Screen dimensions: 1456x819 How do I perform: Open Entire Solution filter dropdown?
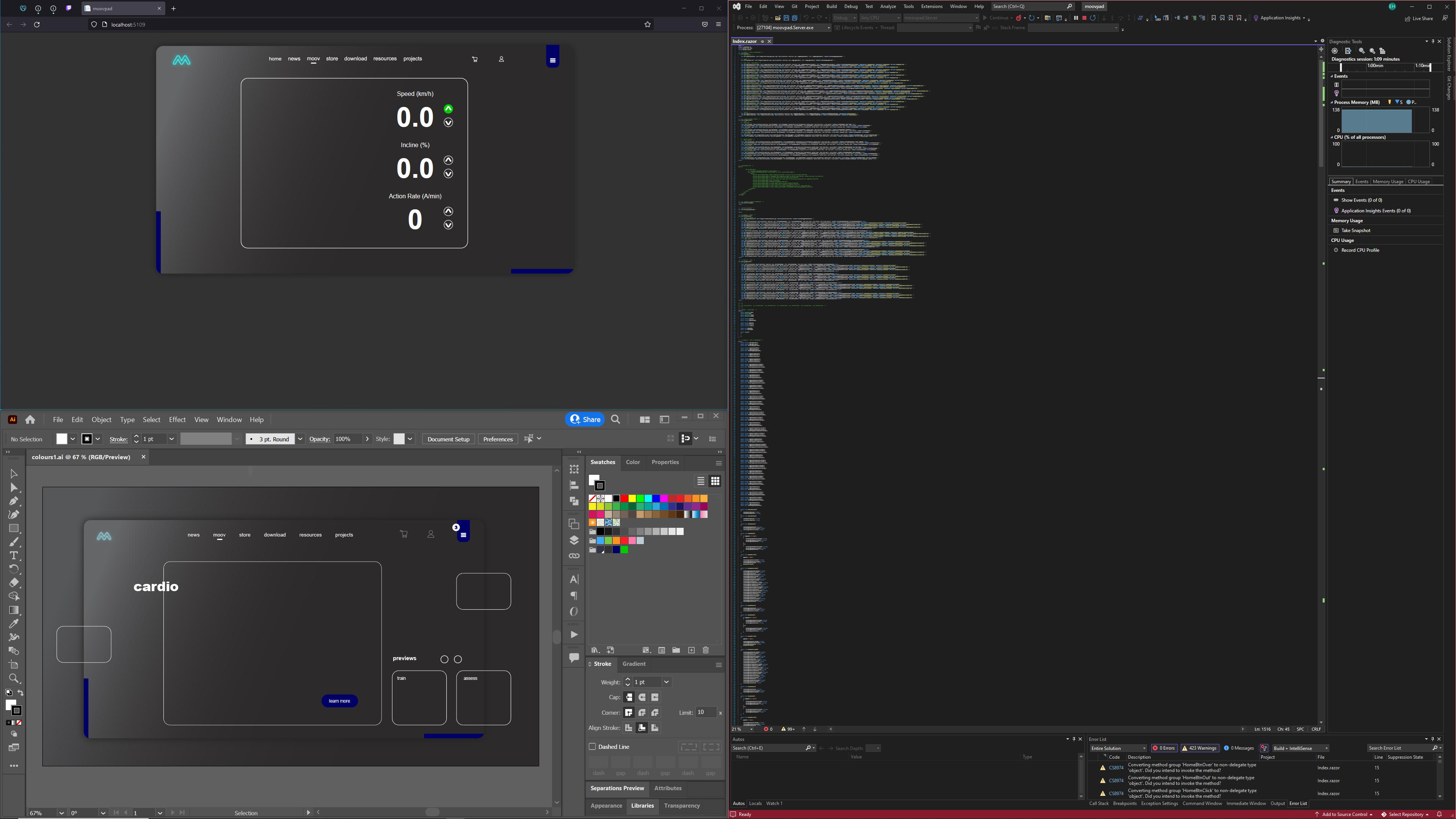(x=1119, y=748)
